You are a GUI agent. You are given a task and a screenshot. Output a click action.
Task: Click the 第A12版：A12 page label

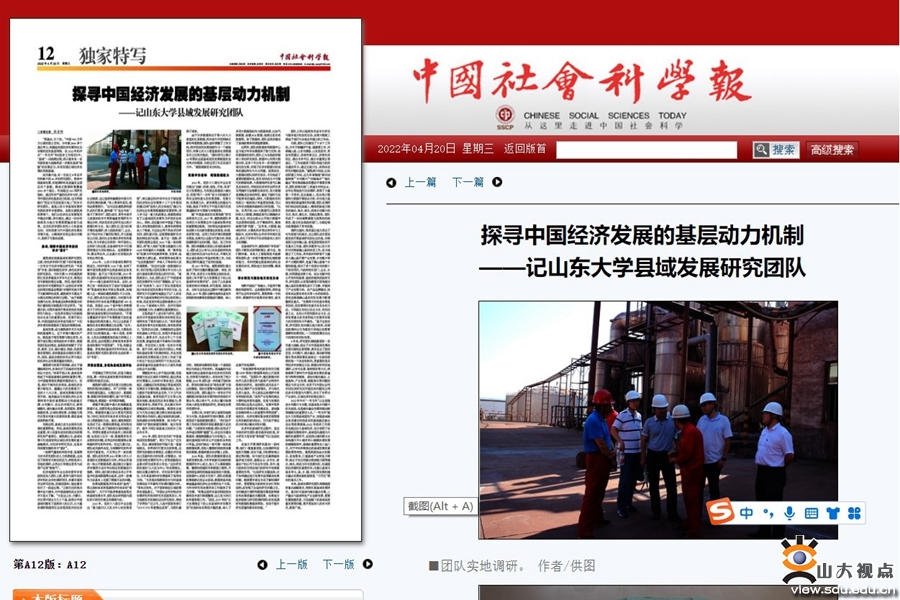[50, 564]
